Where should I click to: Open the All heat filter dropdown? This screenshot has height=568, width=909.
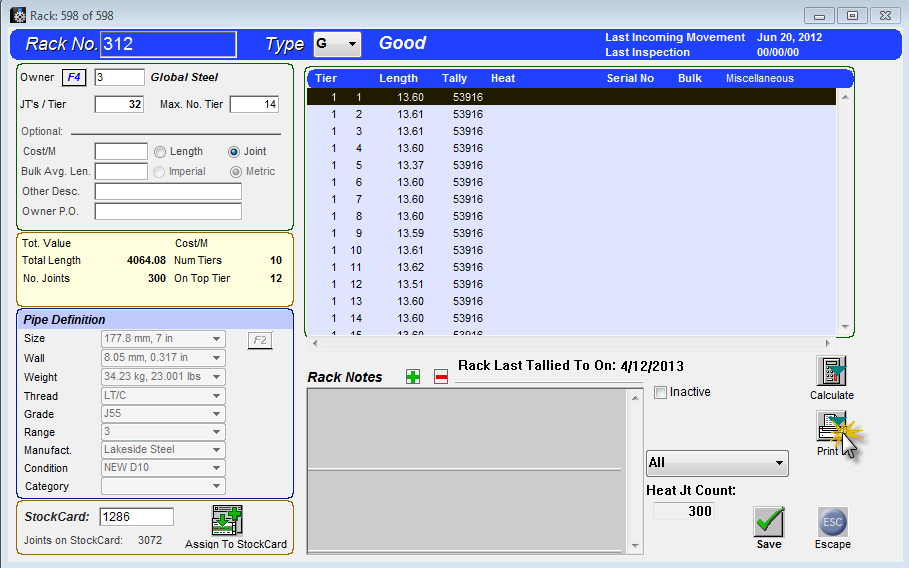(x=778, y=463)
